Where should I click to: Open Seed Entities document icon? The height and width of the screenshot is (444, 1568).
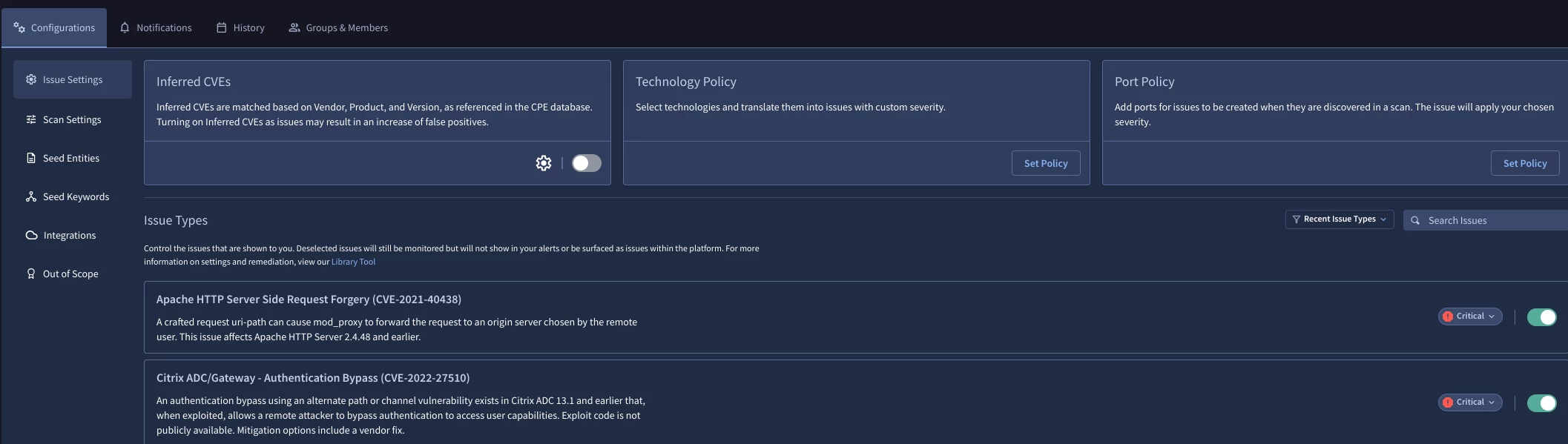[31, 158]
